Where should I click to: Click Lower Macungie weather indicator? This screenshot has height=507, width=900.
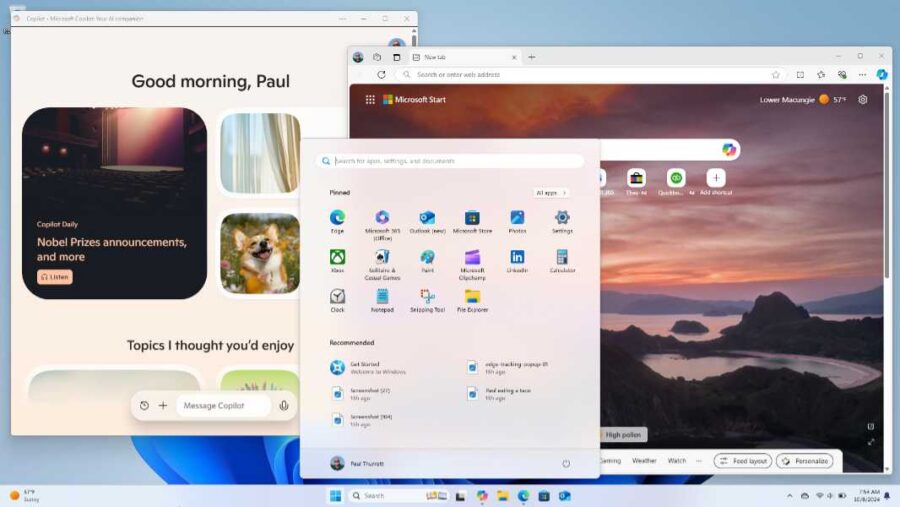(802, 99)
